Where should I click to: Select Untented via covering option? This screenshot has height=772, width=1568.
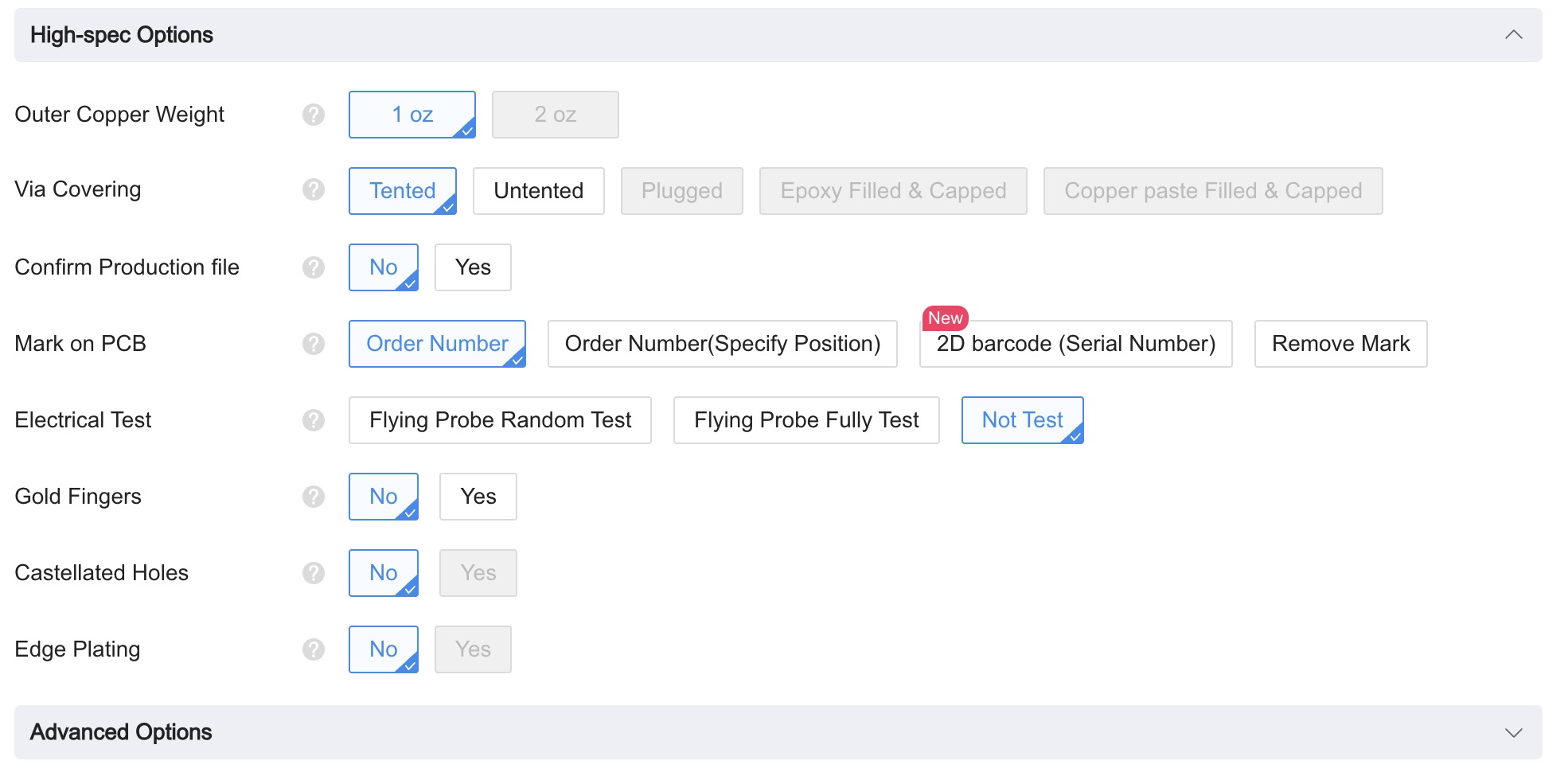point(538,191)
